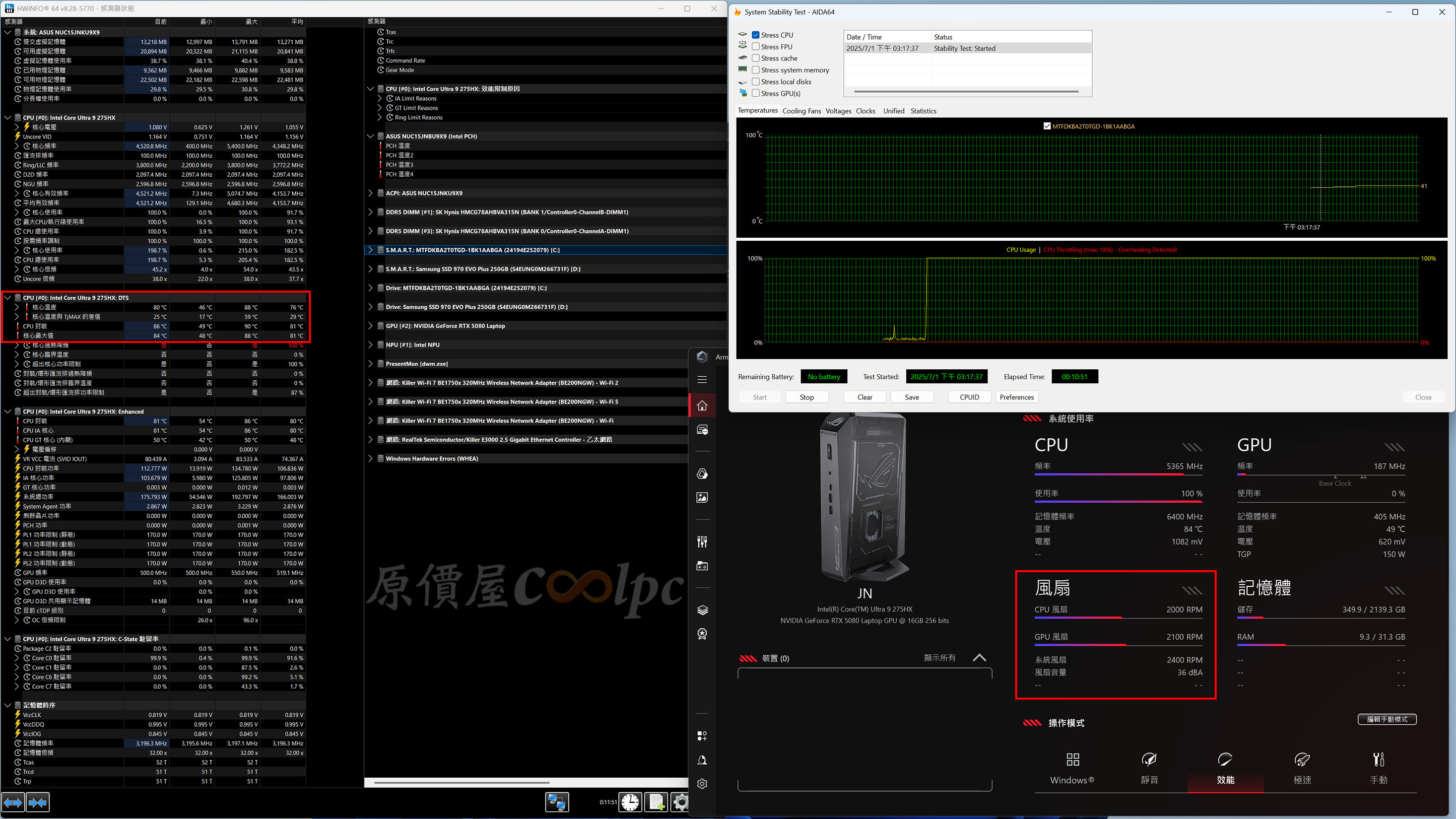Expand NPU Intel NPU sensor group
1456x819 pixels.
click(x=371, y=345)
